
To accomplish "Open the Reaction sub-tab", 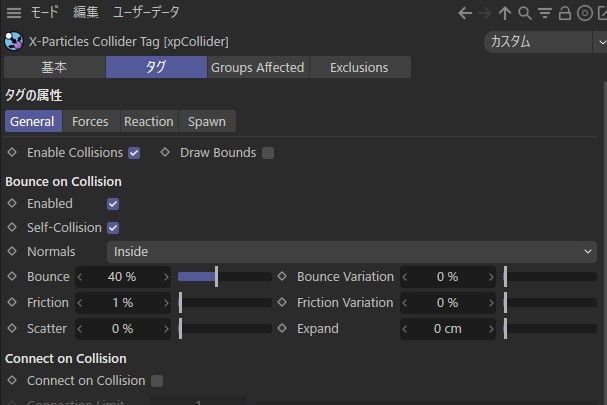I will [149, 122].
